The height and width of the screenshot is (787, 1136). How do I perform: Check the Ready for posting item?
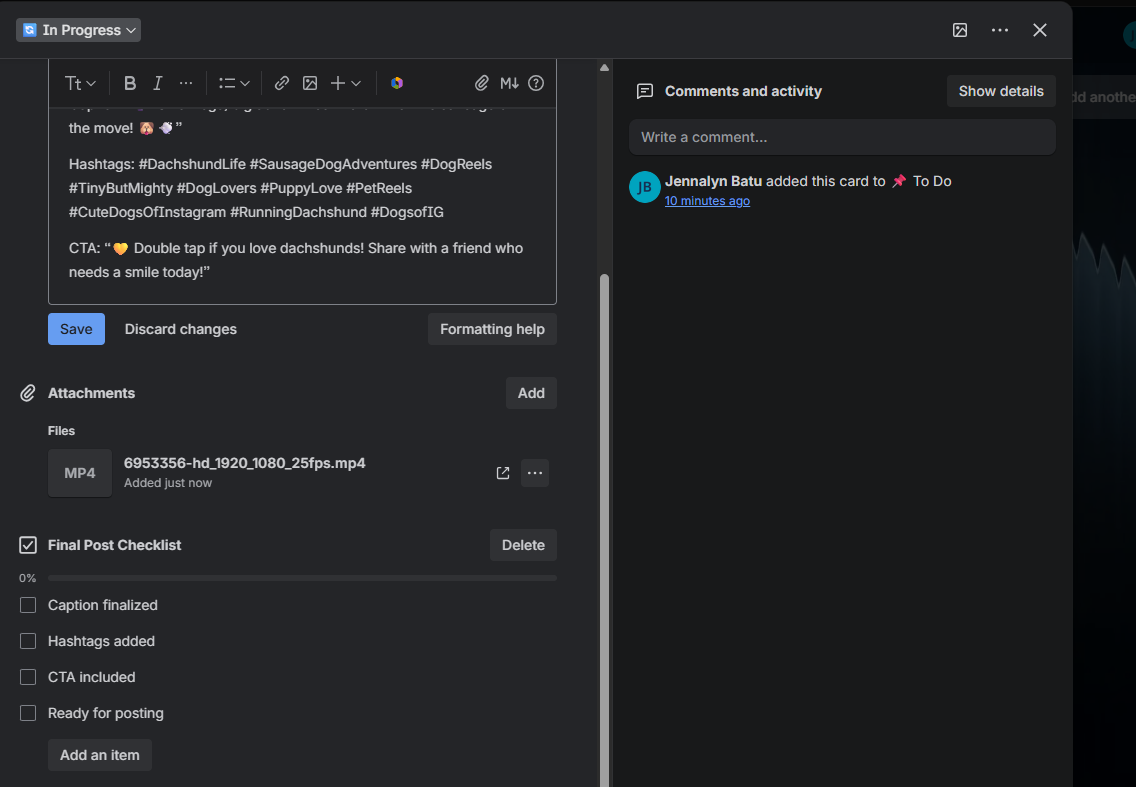[x=28, y=713]
